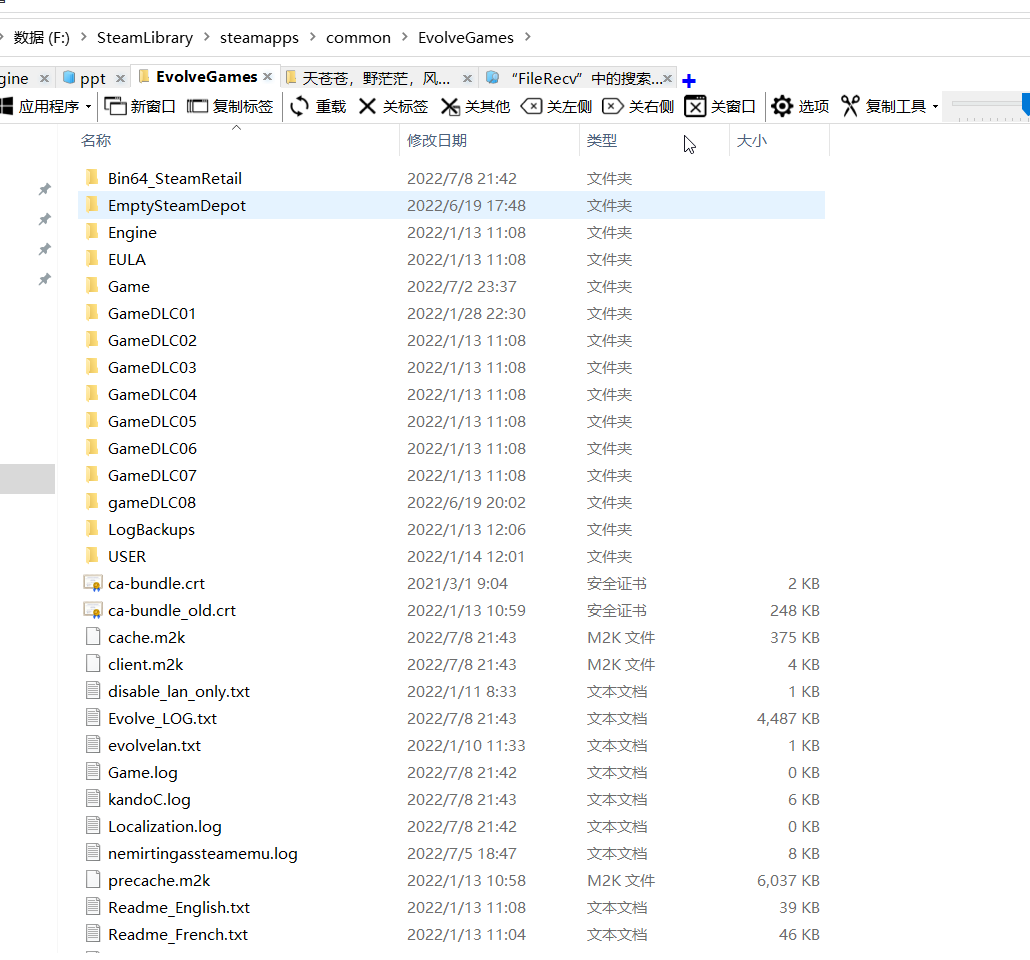Click 关标签 to close the tab
Image resolution: width=1030 pixels, height=960 pixels.
tap(393, 106)
